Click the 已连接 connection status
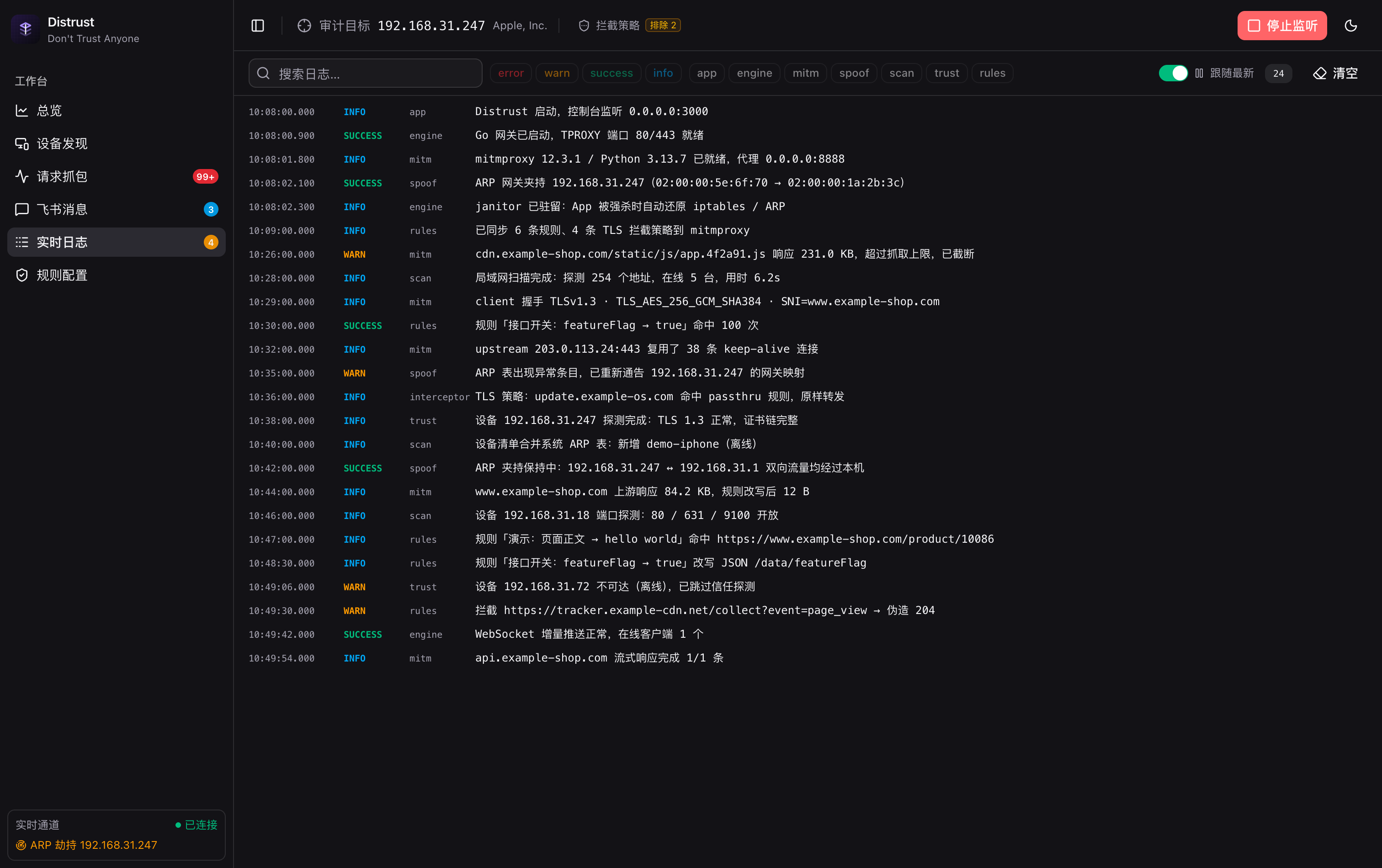Screen dimensions: 1382x868 [x=196, y=825]
